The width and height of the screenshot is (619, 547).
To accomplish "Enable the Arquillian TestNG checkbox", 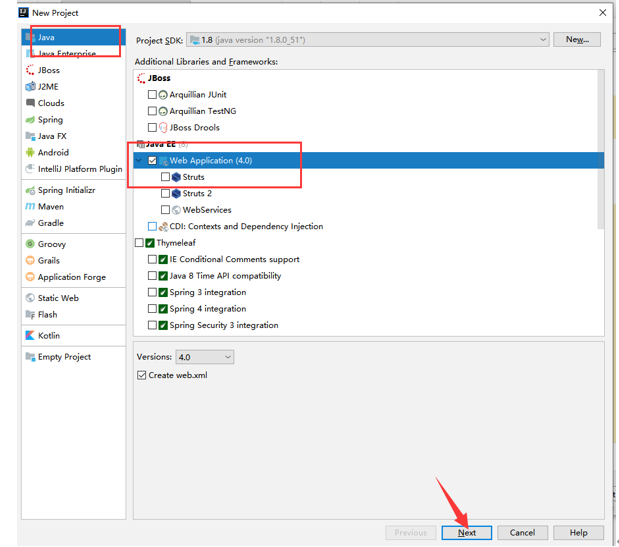I will [152, 111].
